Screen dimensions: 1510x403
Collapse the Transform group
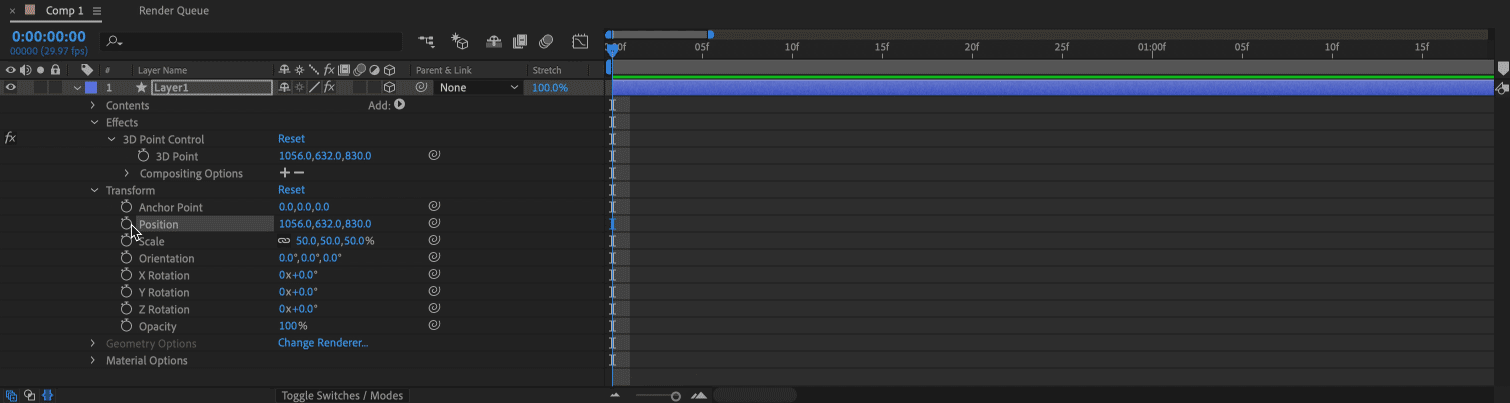(94, 190)
